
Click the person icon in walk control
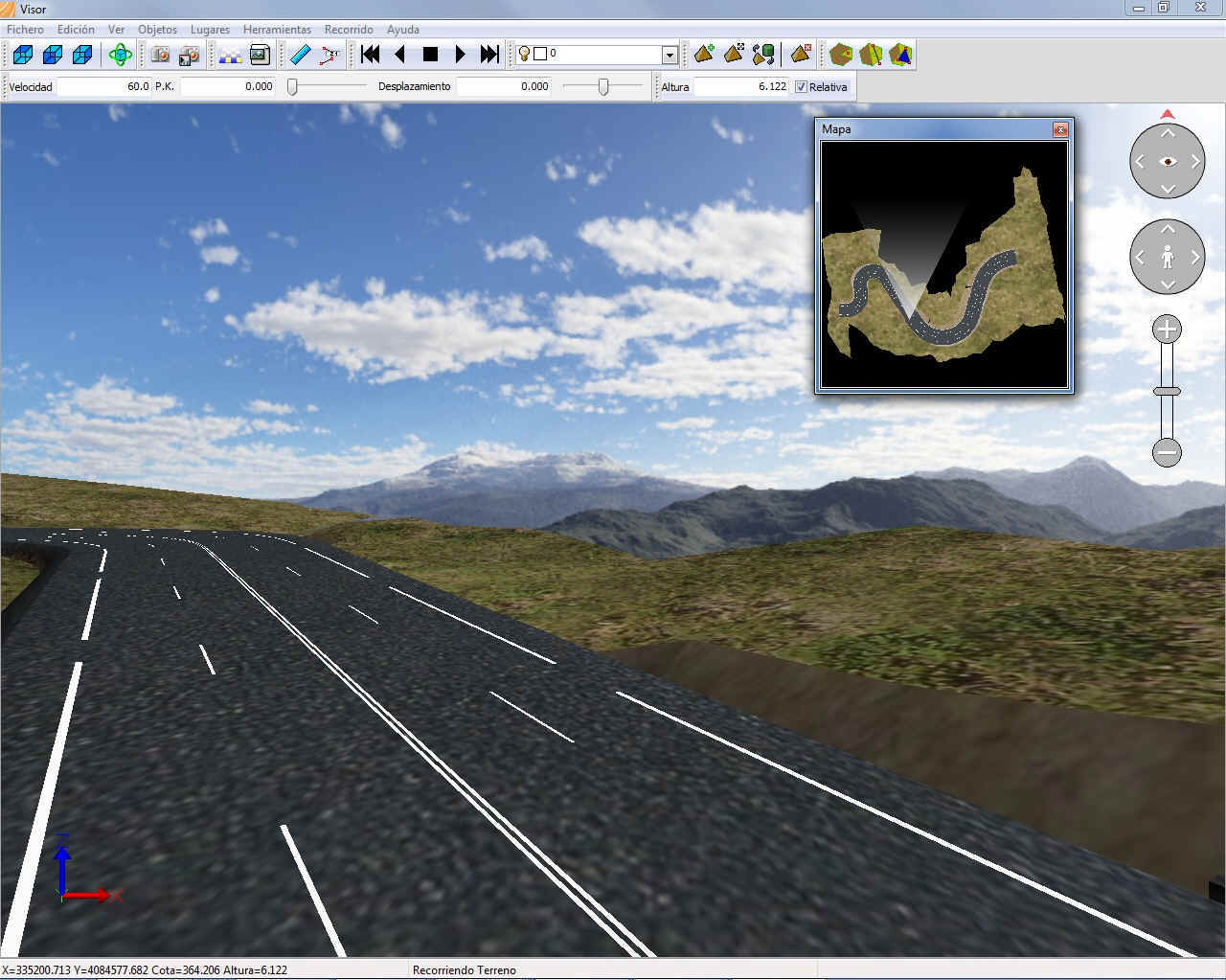pos(1167,257)
